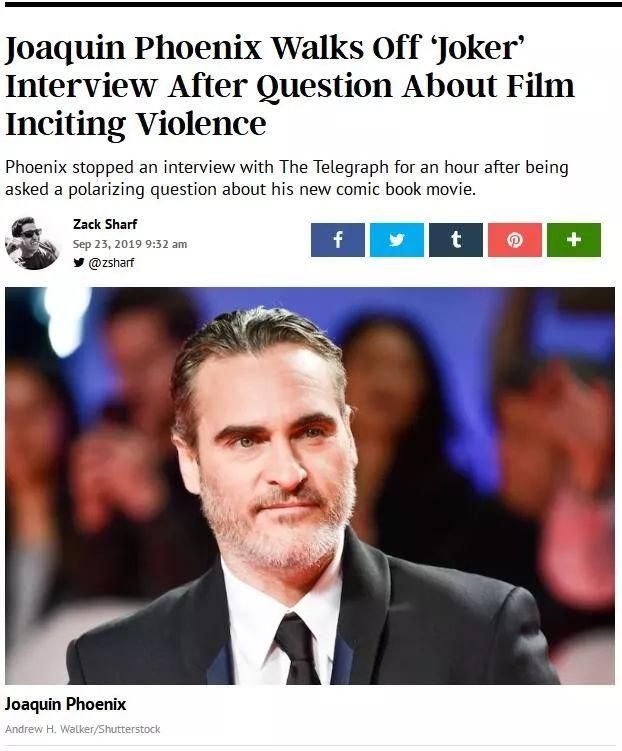Open Zack Sharf author page

pos(105,224)
